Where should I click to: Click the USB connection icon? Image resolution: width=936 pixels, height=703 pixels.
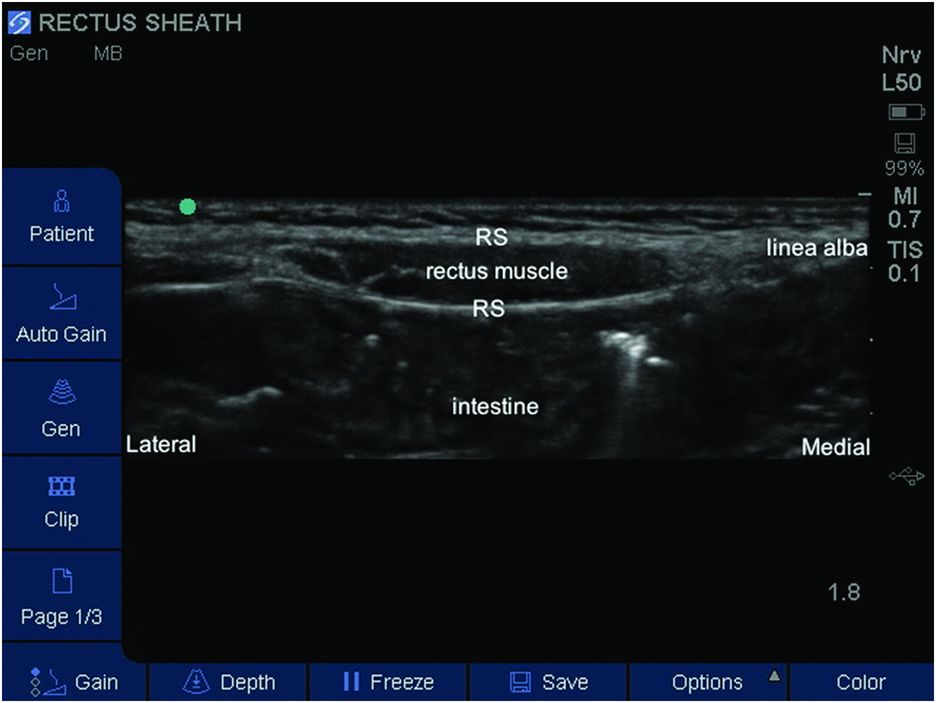(906, 478)
